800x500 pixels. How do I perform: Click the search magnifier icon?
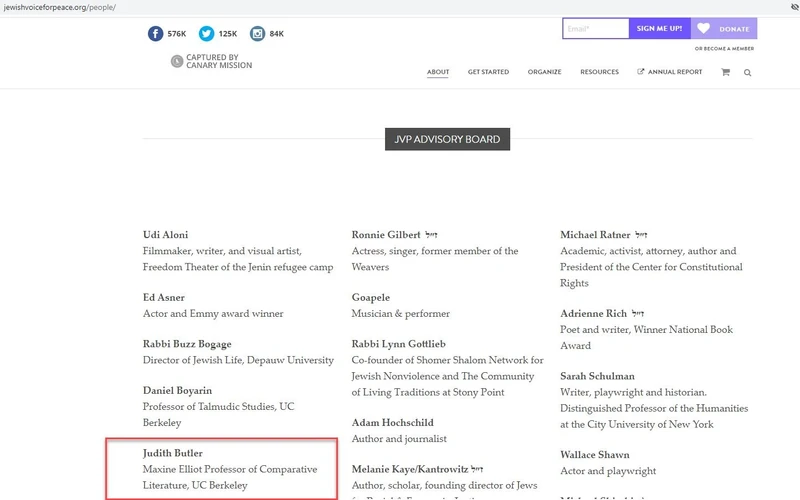(747, 72)
